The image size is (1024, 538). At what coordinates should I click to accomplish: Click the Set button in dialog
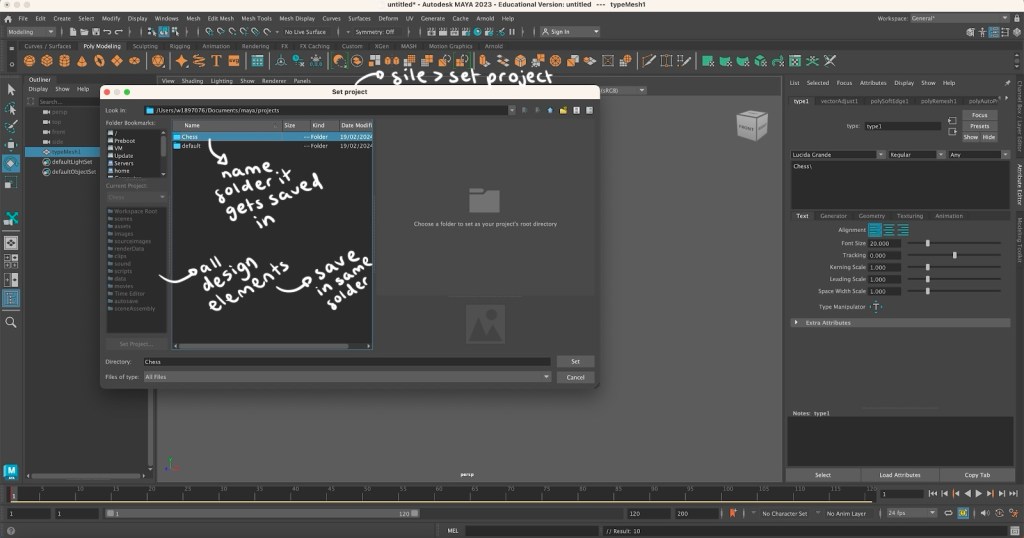[575, 361]
